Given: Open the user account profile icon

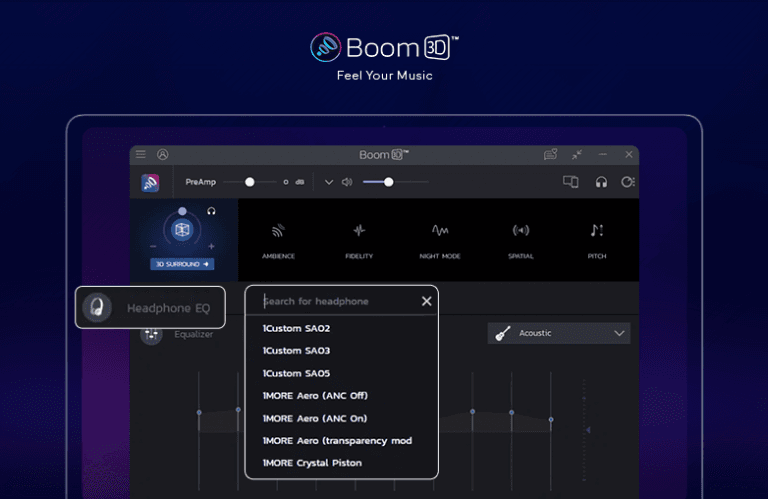Looking at the screenshot, I should [x=163, y=154].
